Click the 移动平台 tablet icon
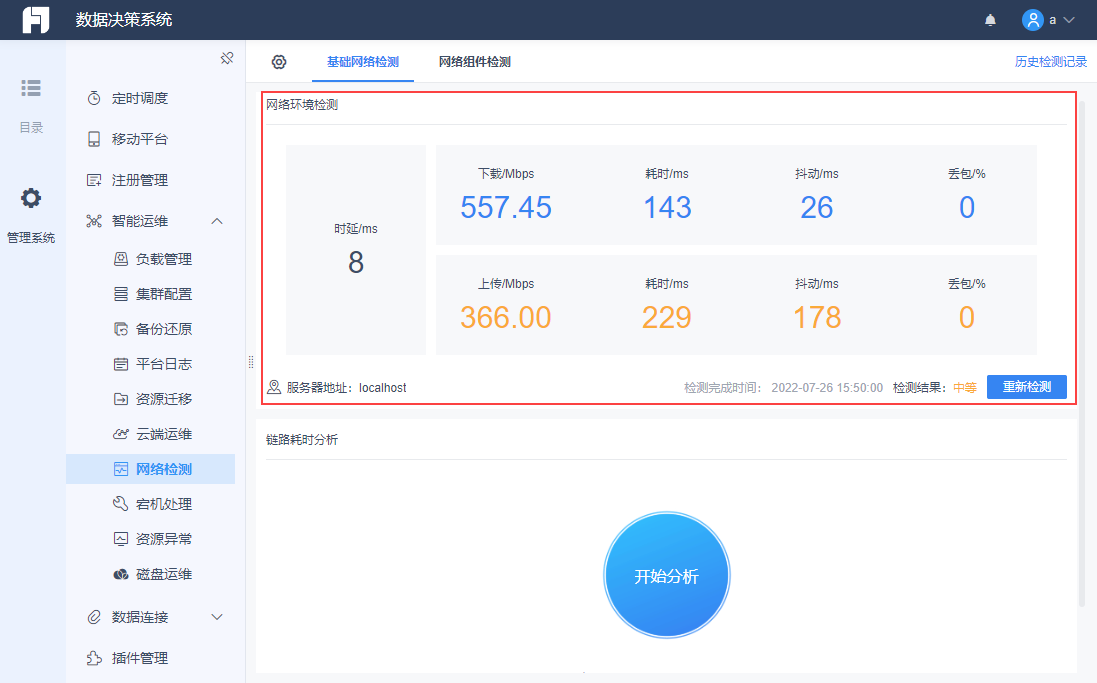 pyautogui.click(x=94, y=139)
